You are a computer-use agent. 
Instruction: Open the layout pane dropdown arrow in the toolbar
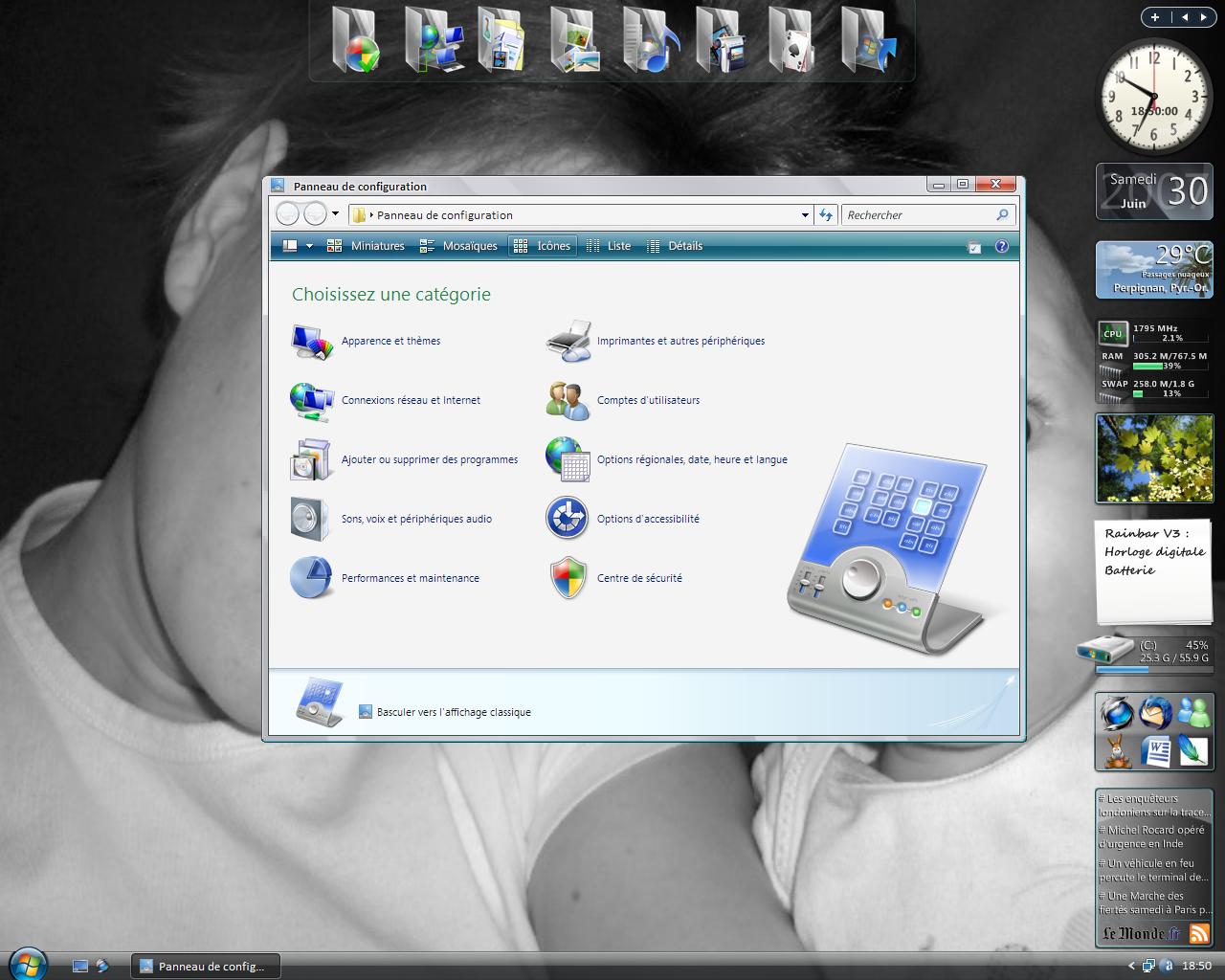pos(309,246)
